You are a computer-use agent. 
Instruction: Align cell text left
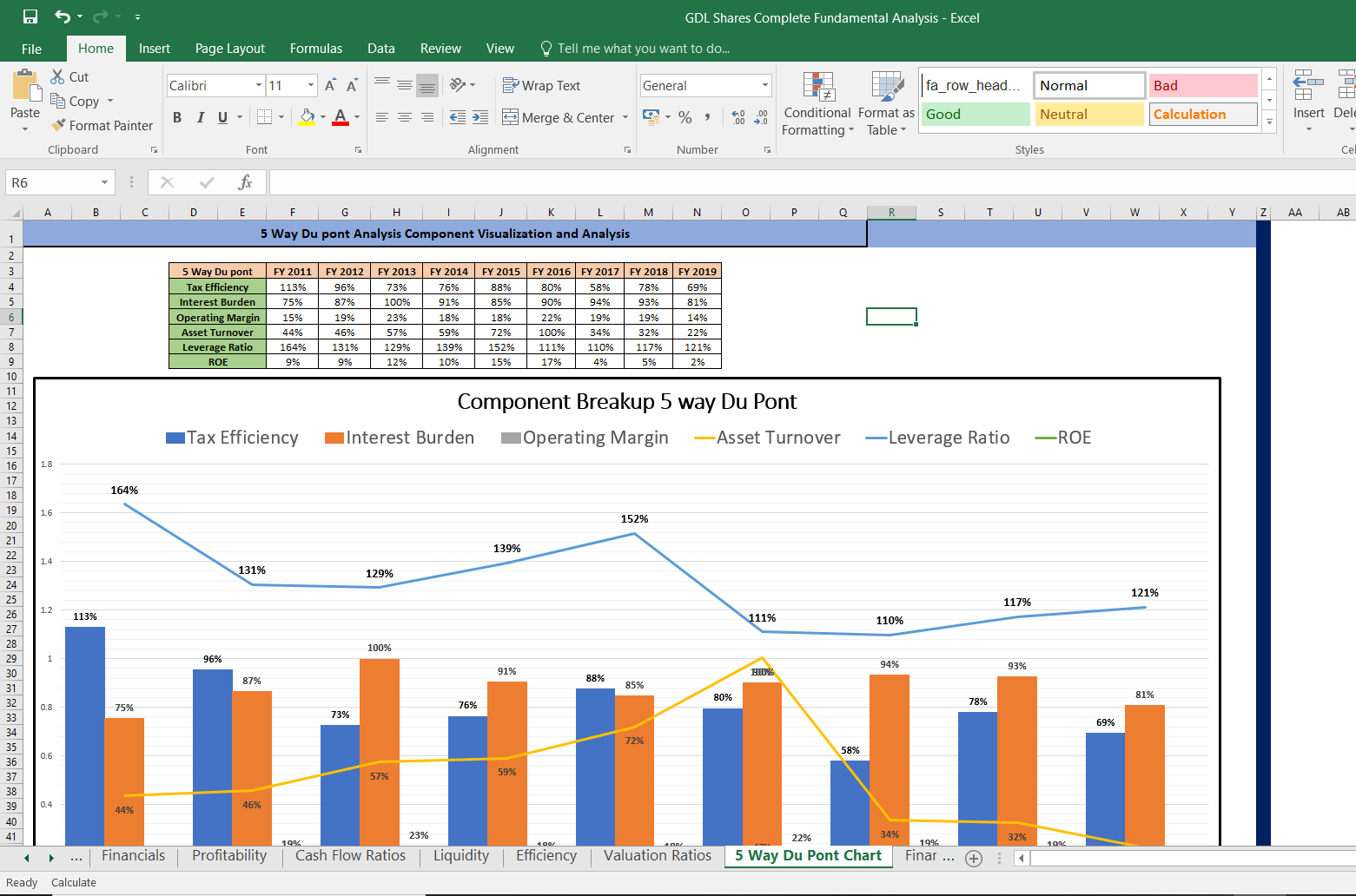pos(382,116)
